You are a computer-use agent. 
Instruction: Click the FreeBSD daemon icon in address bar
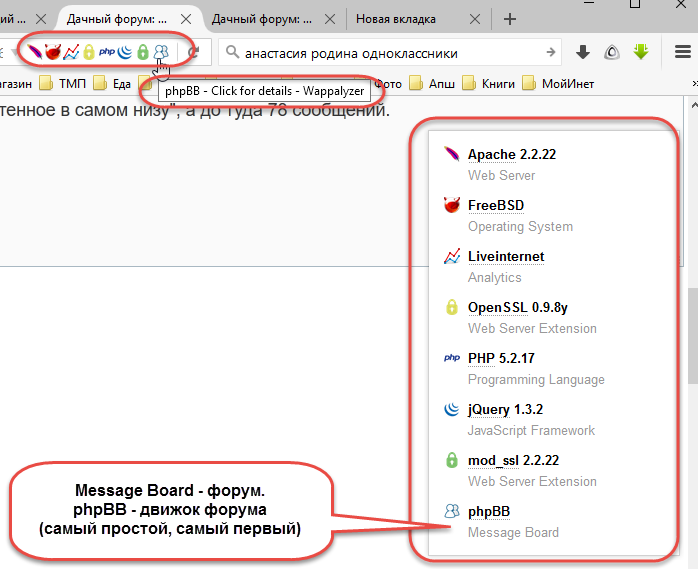coord(53,52)
